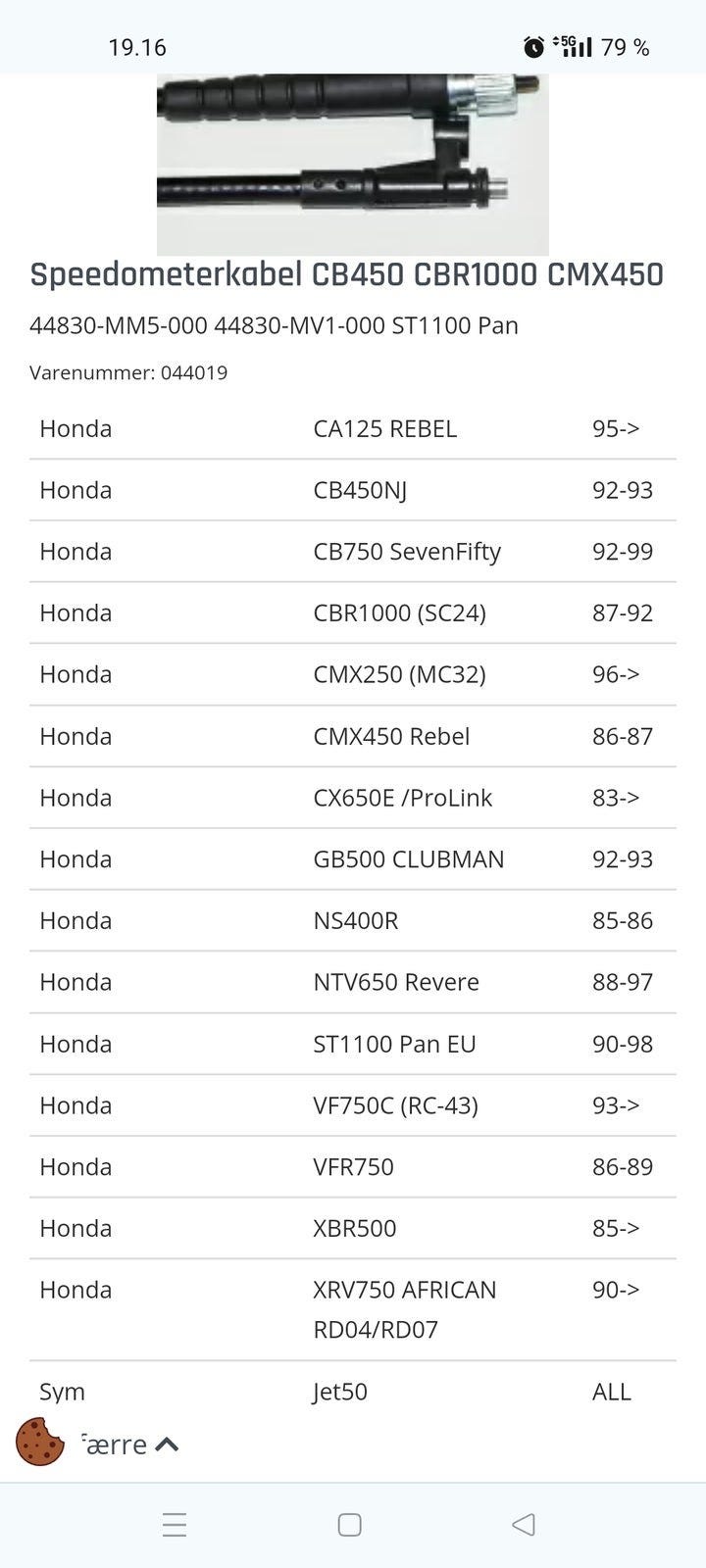
Task: Tap the GB500 CLUBMAN model entry
Action: coord(408,859)
